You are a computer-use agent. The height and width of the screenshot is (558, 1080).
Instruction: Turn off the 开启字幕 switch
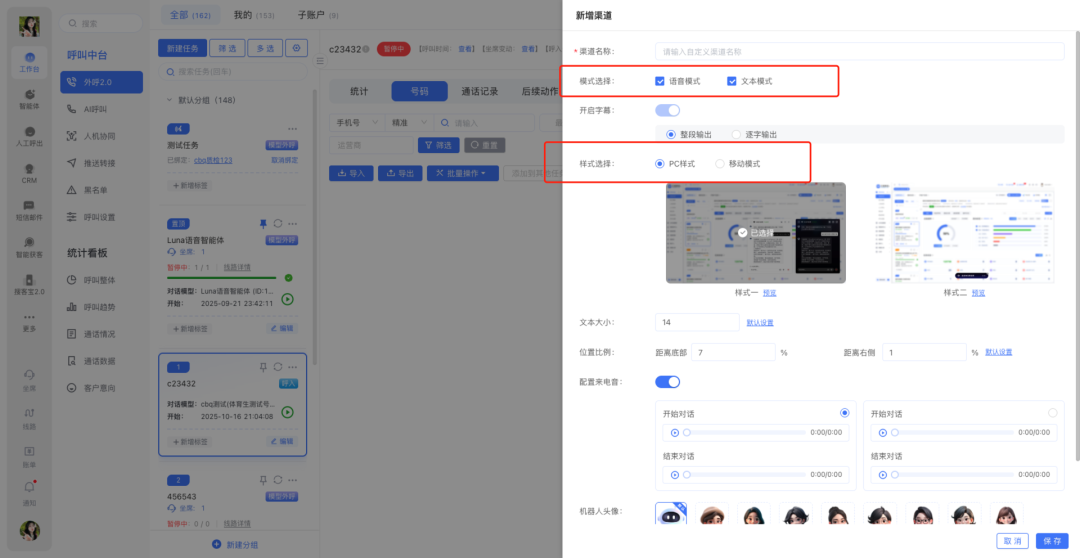click(667, 110)
